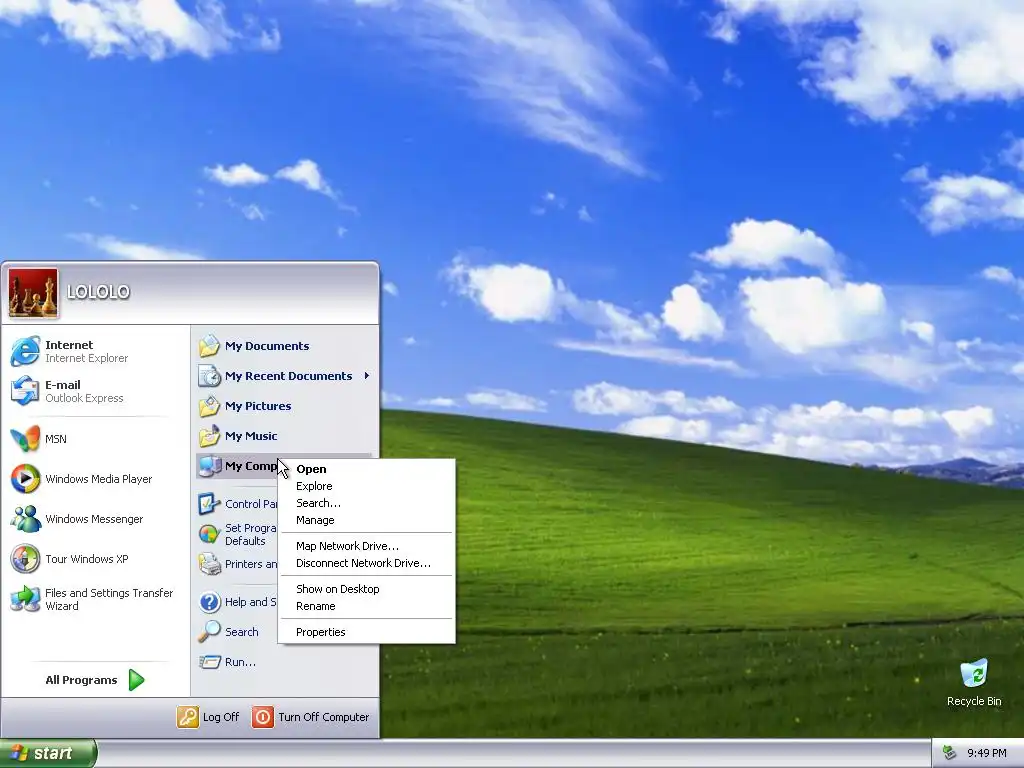Click "Windows Messenger" label
1024x768 pixels.
coord(94,519)
